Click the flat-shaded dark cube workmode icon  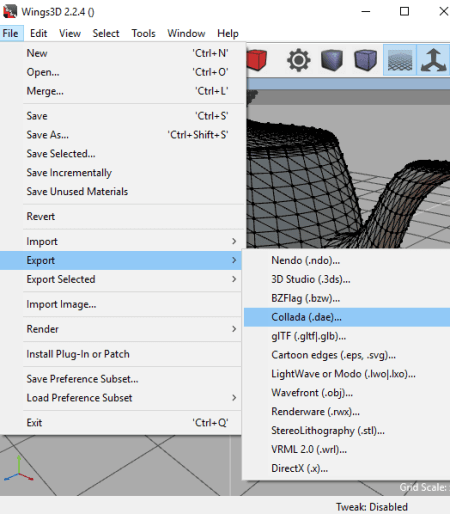point(332,60)
